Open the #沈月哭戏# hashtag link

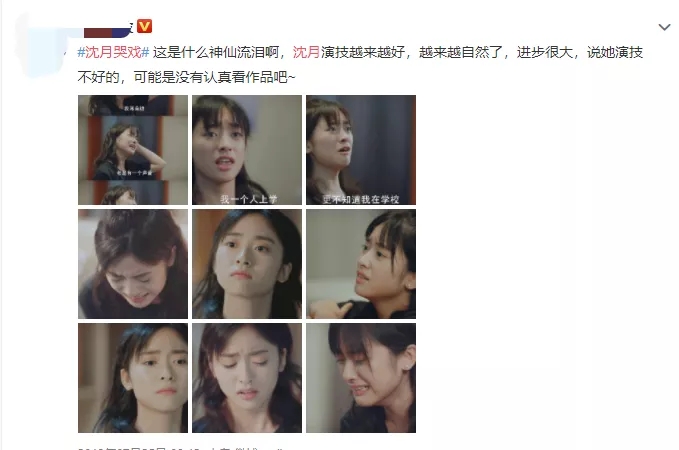[x=113, y=52]
